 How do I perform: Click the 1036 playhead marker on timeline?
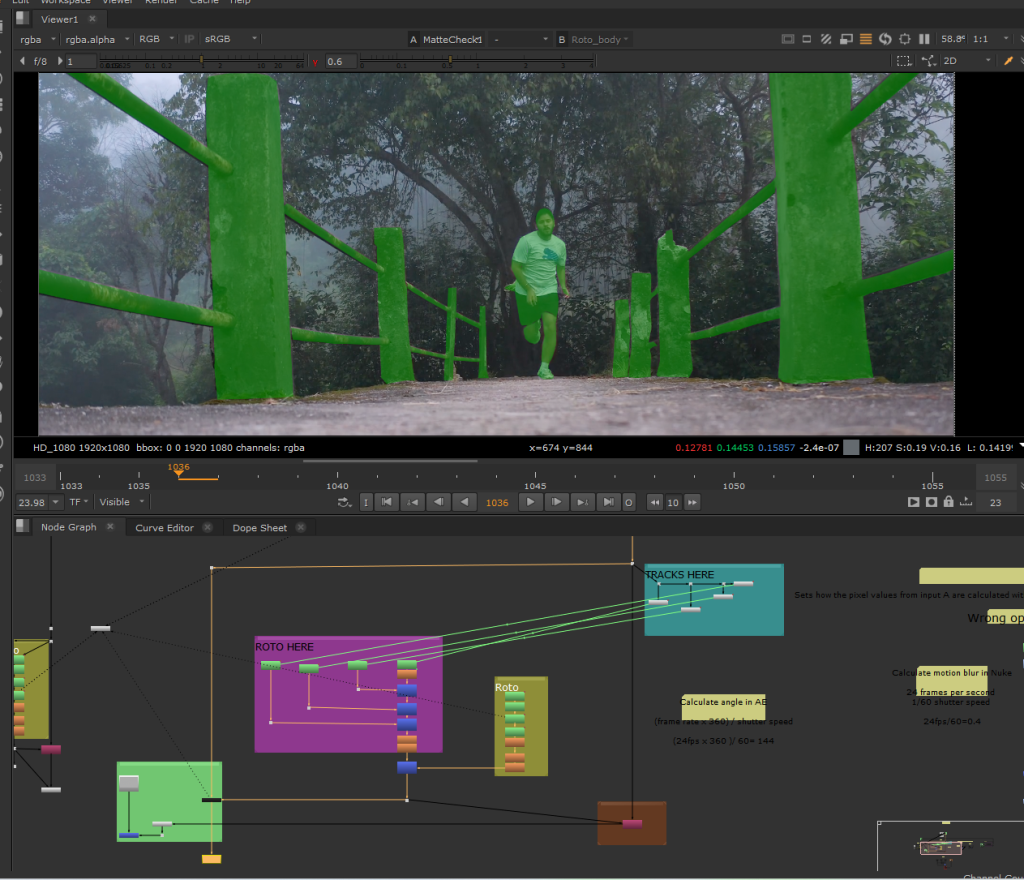(178, 469)
